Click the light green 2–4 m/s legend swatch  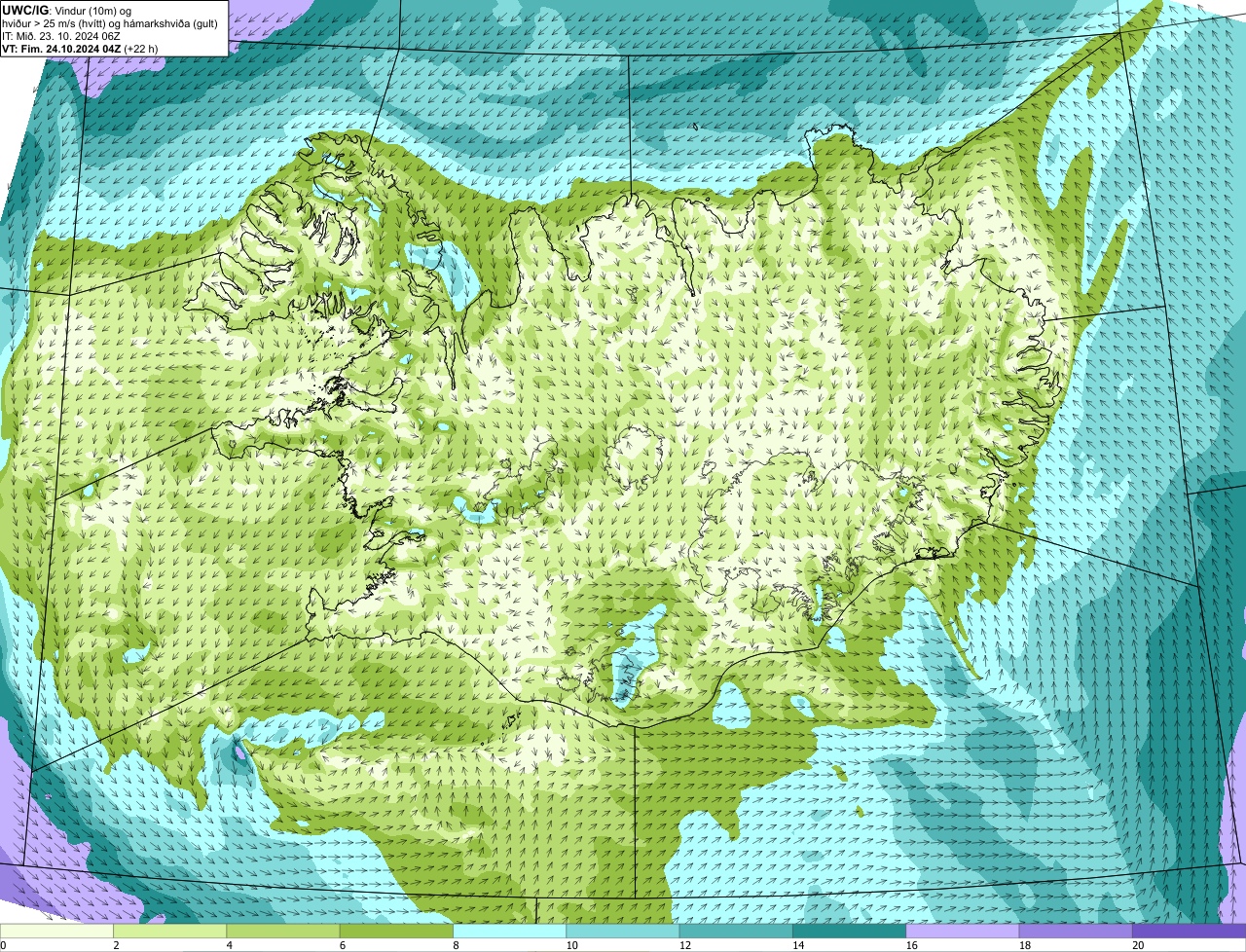pyautogui.click(x=171, y=931)
